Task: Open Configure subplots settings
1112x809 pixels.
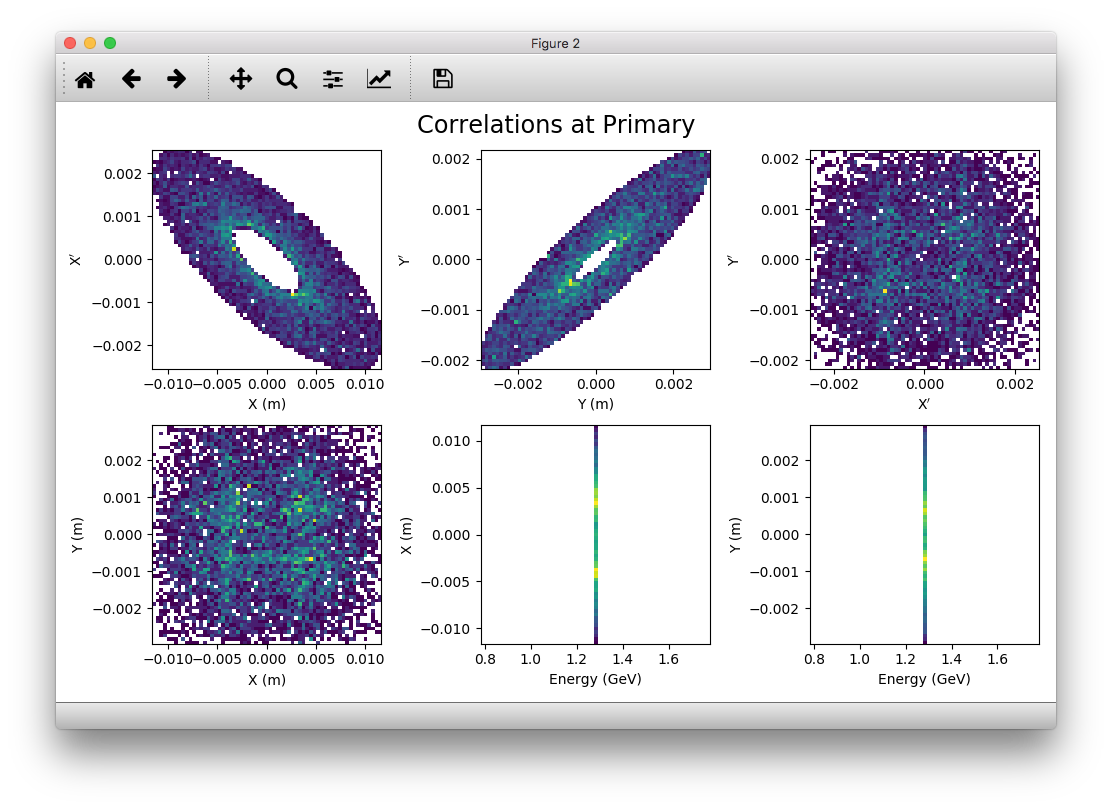Action: pos(333,79)
